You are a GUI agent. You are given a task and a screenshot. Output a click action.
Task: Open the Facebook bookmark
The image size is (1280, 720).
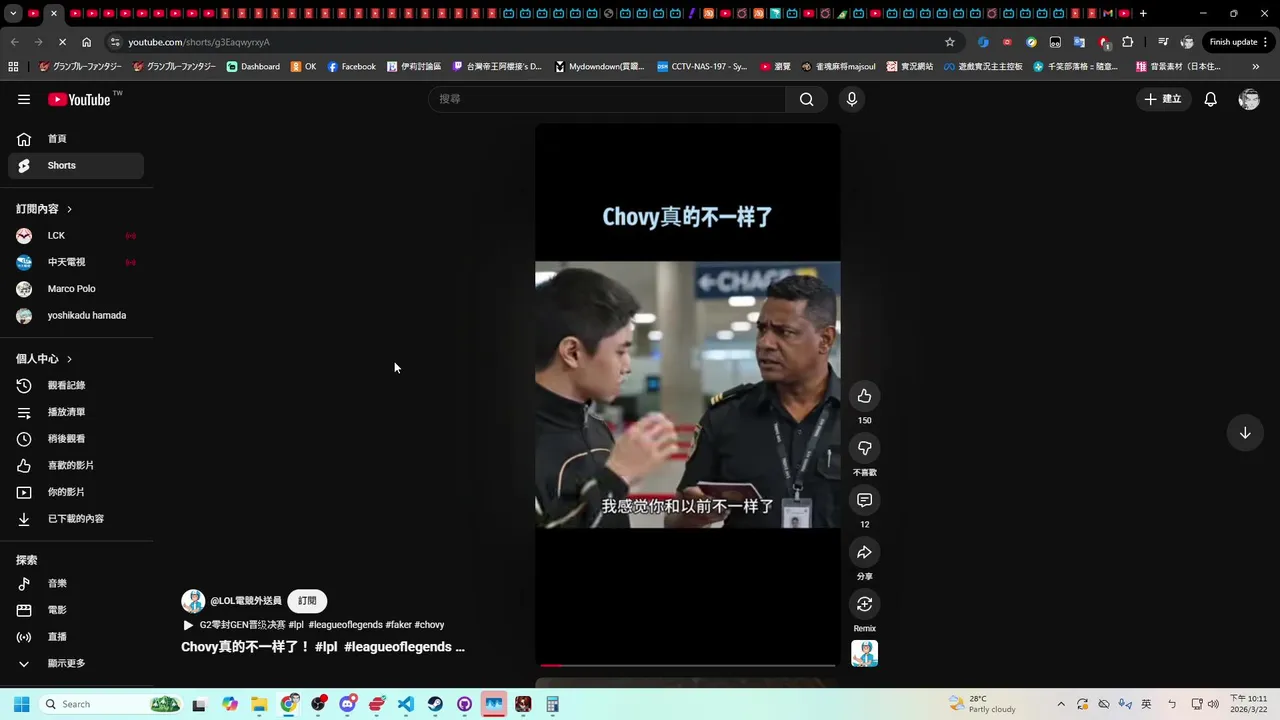[352, 67]
